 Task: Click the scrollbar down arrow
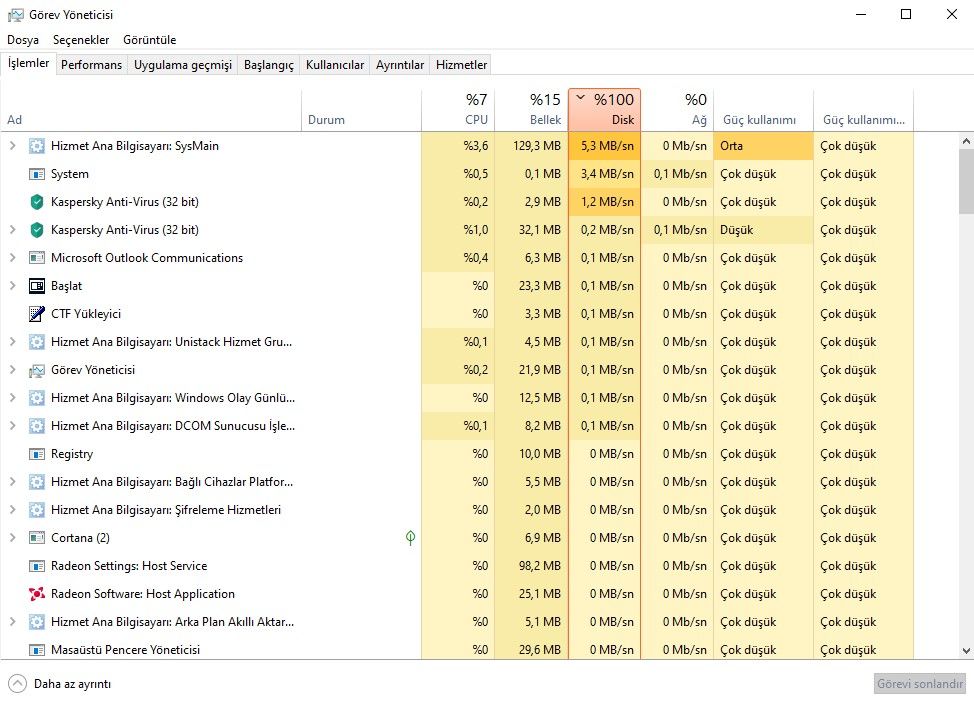click(966, 651)
